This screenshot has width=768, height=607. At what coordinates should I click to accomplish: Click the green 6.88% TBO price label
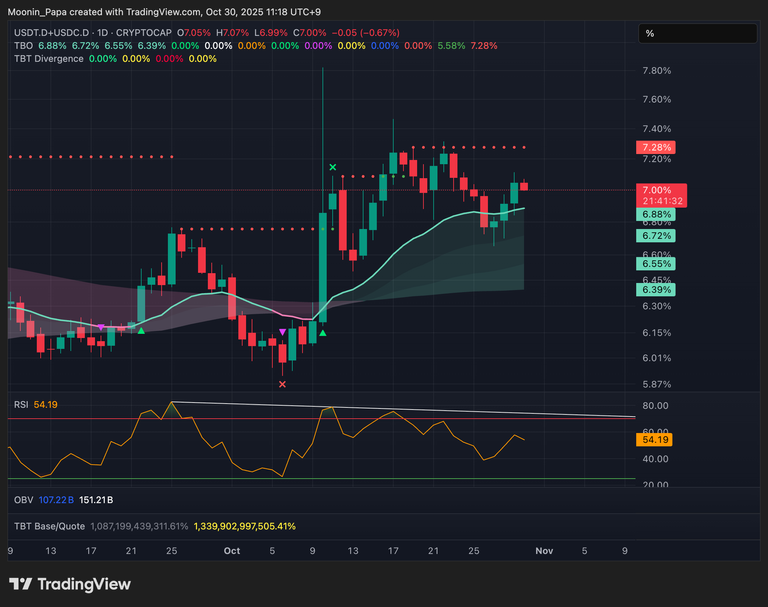click(x=656, y=214)
